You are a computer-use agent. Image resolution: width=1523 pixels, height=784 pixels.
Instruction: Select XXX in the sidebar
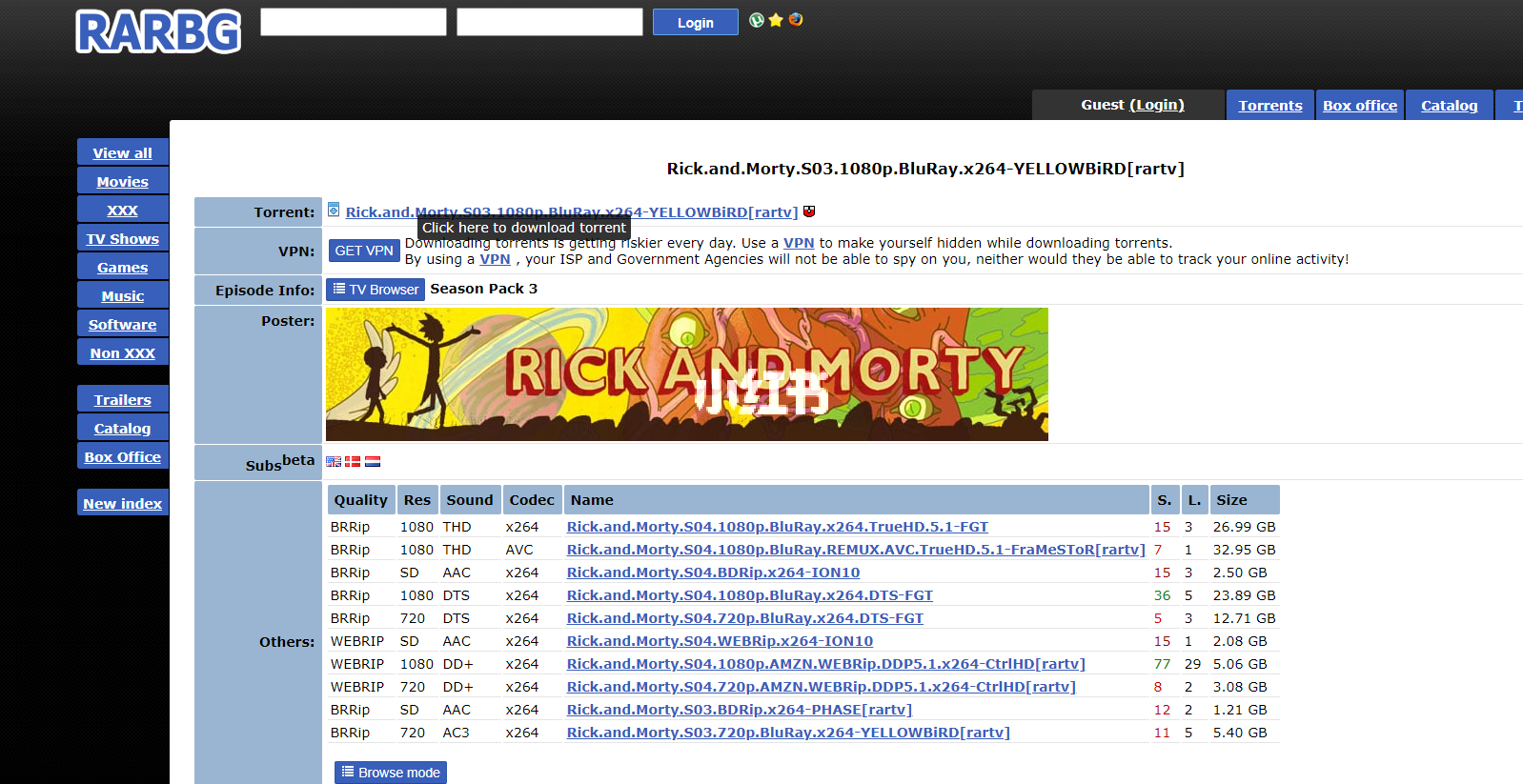click(x=123, y=210)
